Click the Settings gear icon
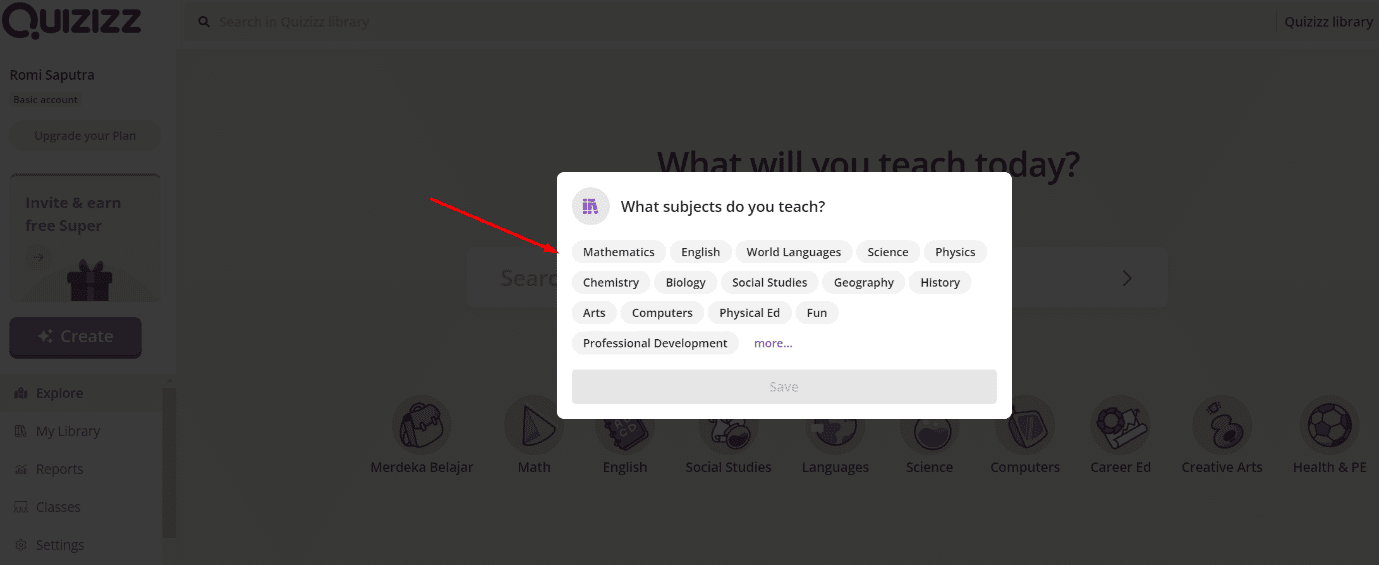Viewport: 1379px width, 565px height. click(21, 545)
